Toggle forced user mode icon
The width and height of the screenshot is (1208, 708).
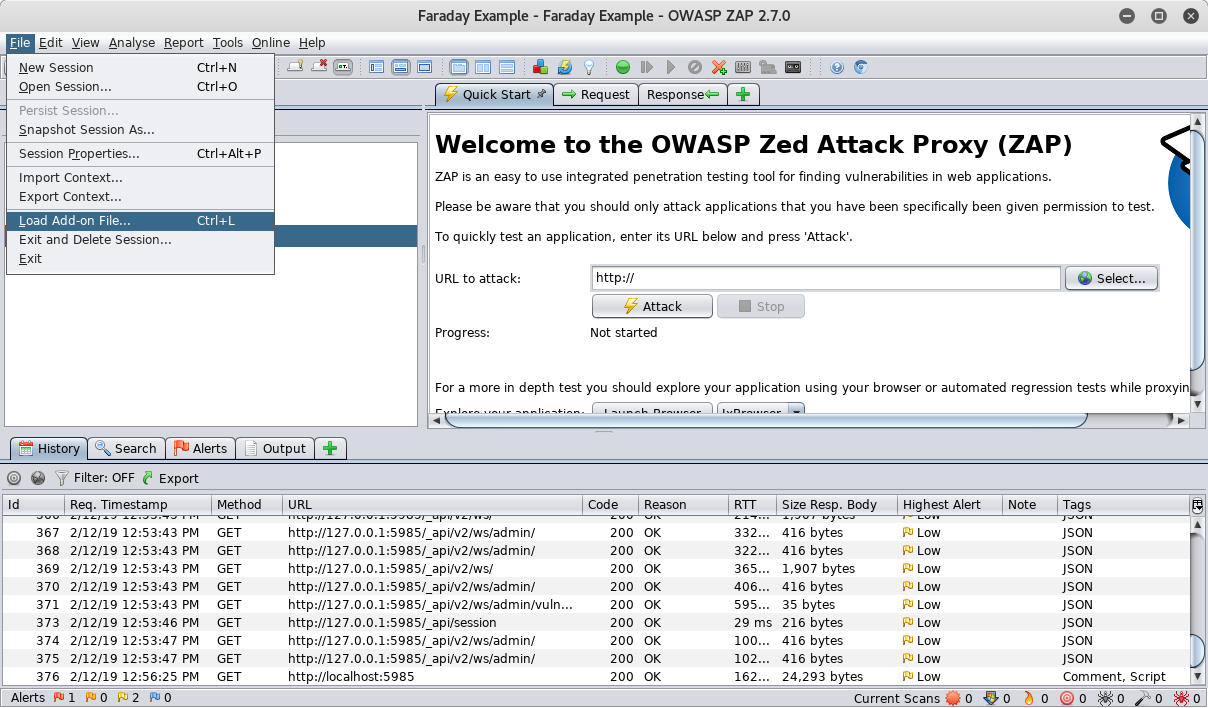pyautogui.click(x=768, y=67)
